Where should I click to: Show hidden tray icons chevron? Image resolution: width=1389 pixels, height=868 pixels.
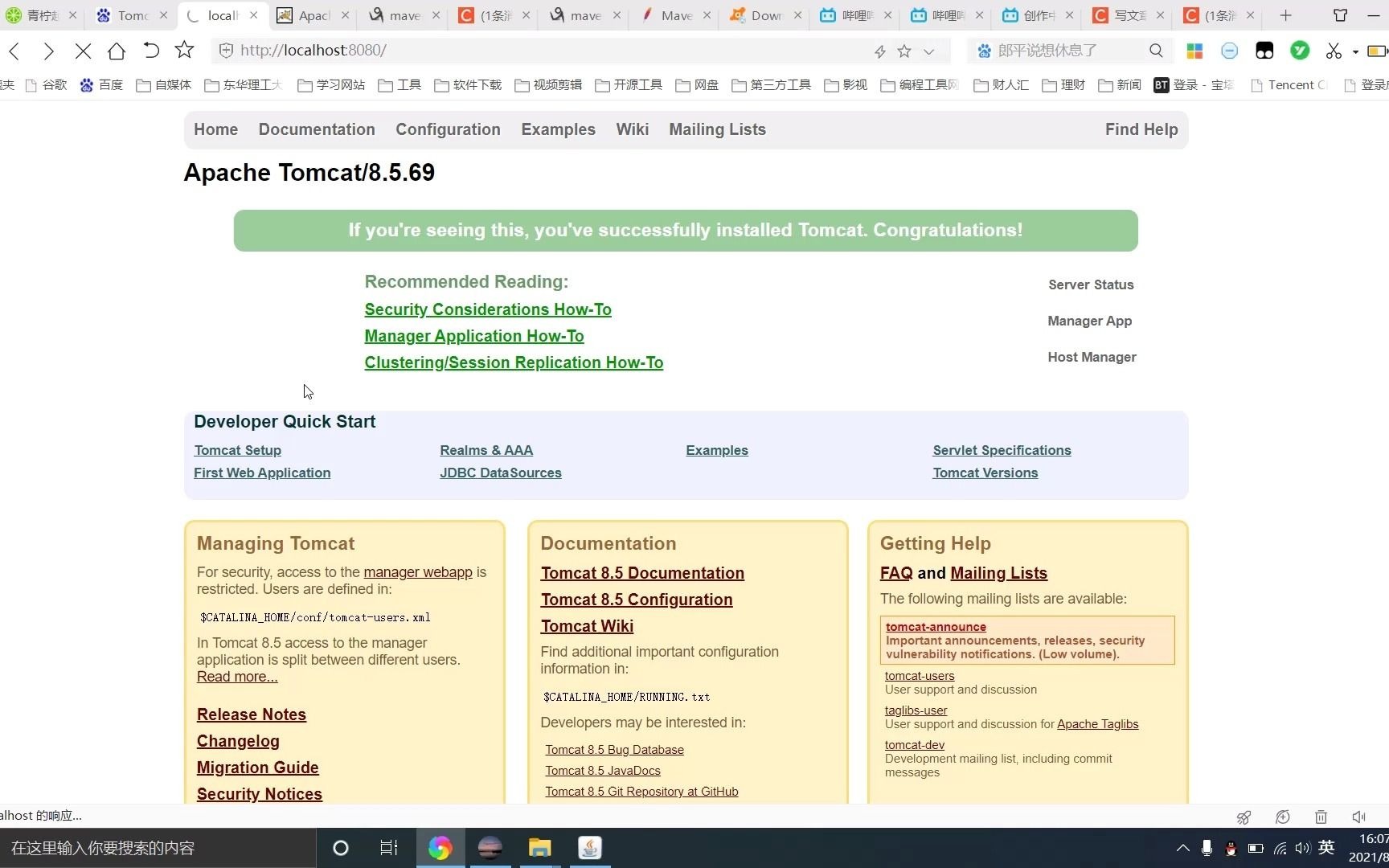pyautogui.click(x=1182, y=848)
